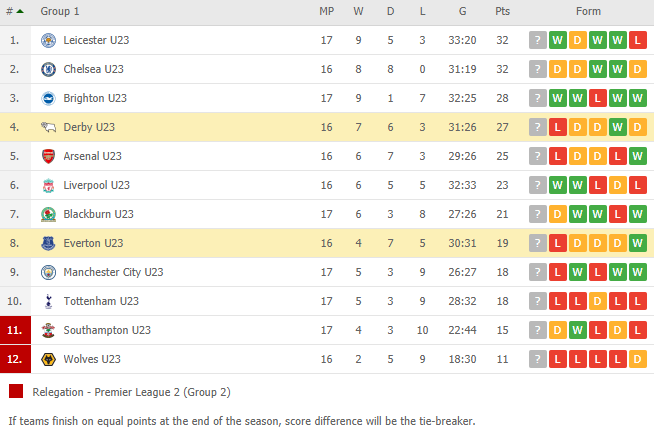Screen dimensions: 654x433
Task: Open the Southampton U23 team link
Action: pyautogui.click(x=107, y=330)
